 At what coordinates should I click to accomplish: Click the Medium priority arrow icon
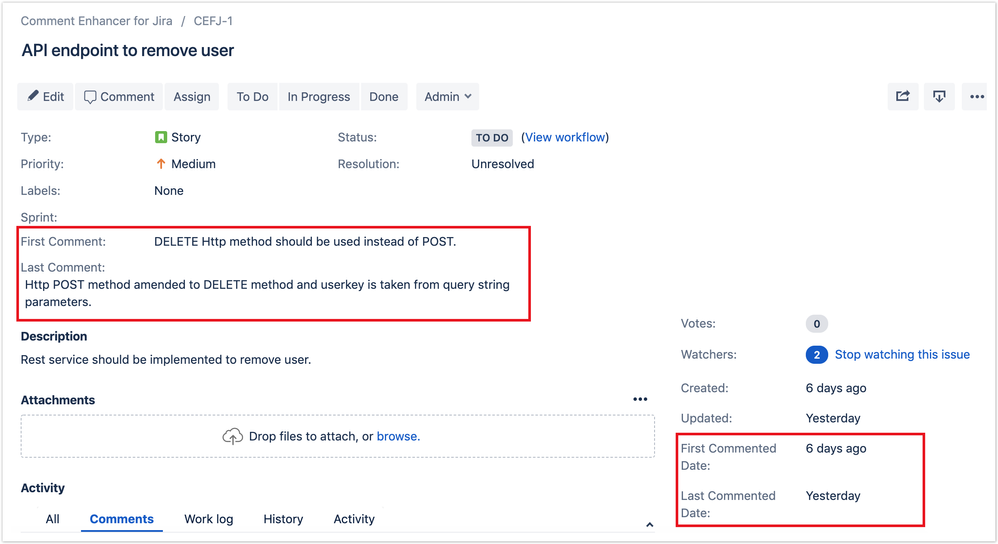pyautogui.click(x=161, y=164)
